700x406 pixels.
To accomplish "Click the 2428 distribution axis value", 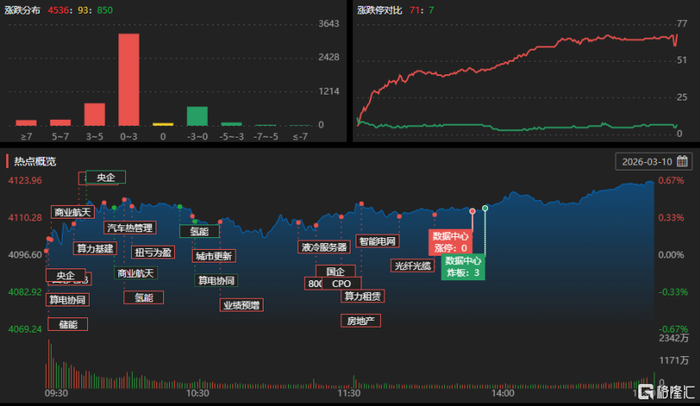I will pos(329,57).
